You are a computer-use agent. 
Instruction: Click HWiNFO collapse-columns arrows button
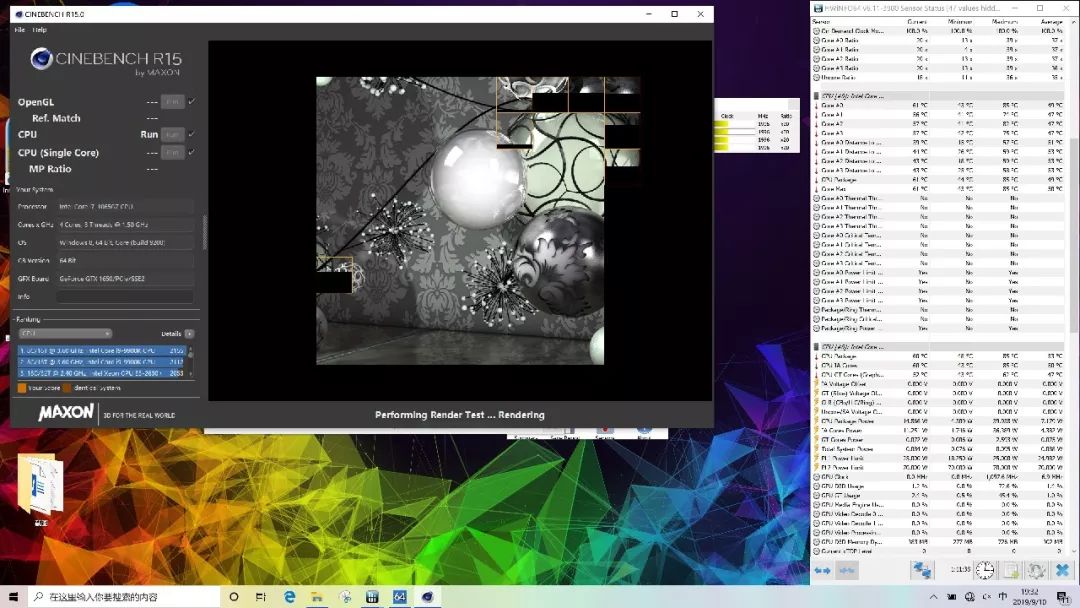tap(847, 570)
